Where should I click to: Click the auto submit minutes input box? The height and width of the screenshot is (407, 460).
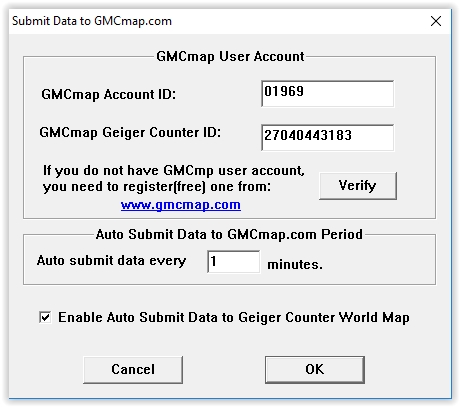(x=233, y=262)
